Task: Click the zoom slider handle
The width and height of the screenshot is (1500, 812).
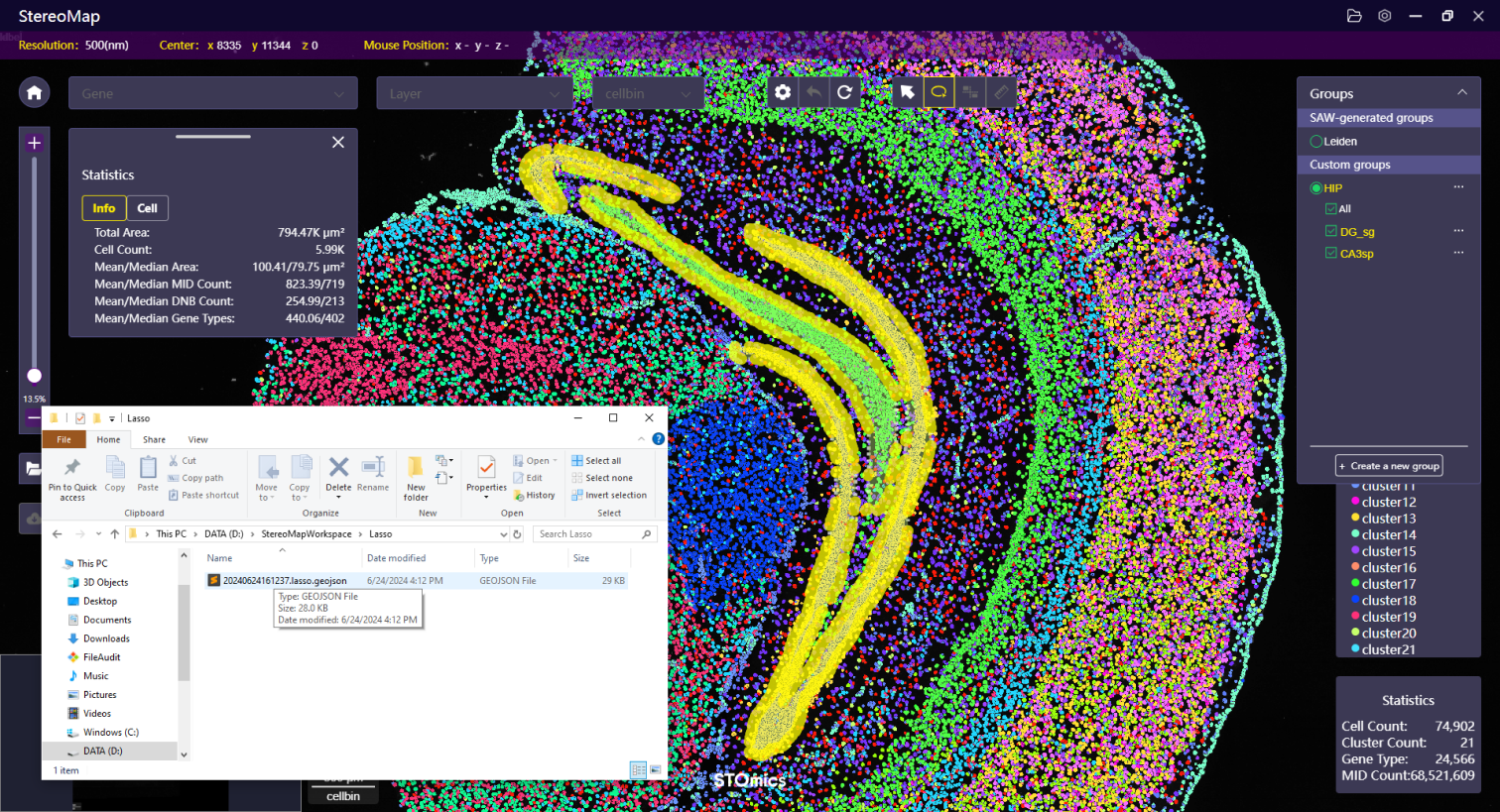Action: pos(34,376)
